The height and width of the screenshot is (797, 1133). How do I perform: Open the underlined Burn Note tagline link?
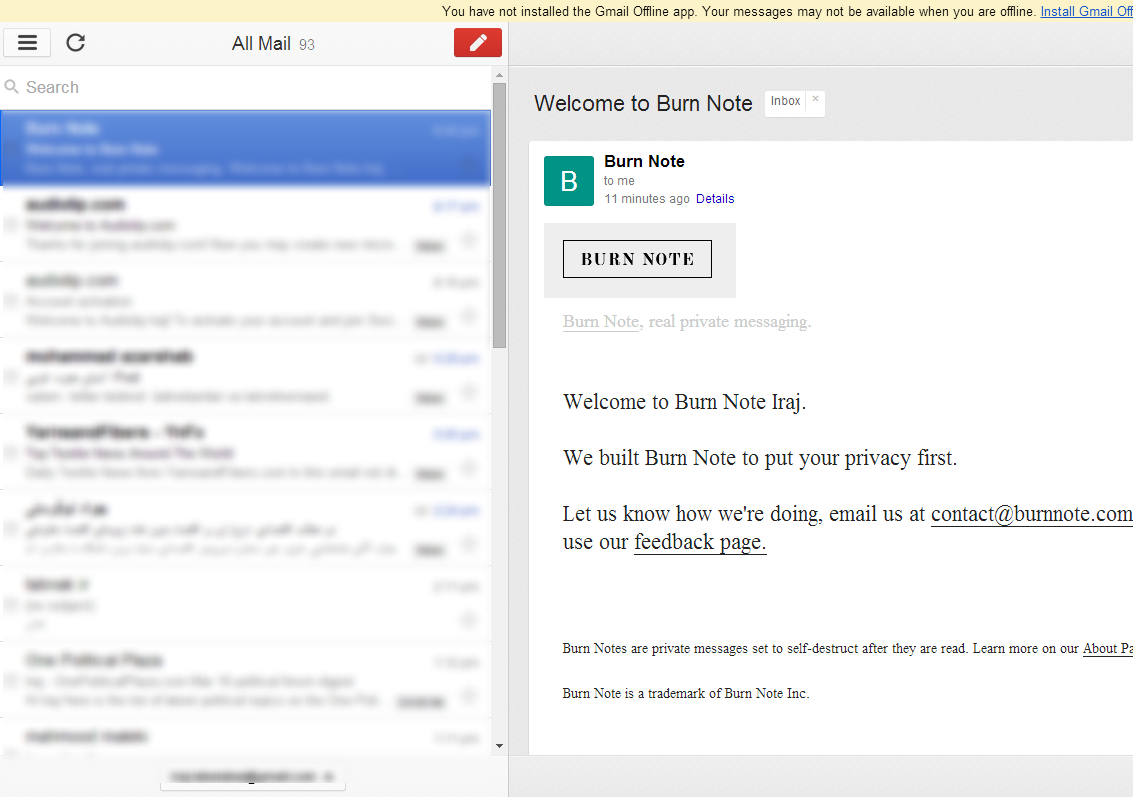point(601,322)
